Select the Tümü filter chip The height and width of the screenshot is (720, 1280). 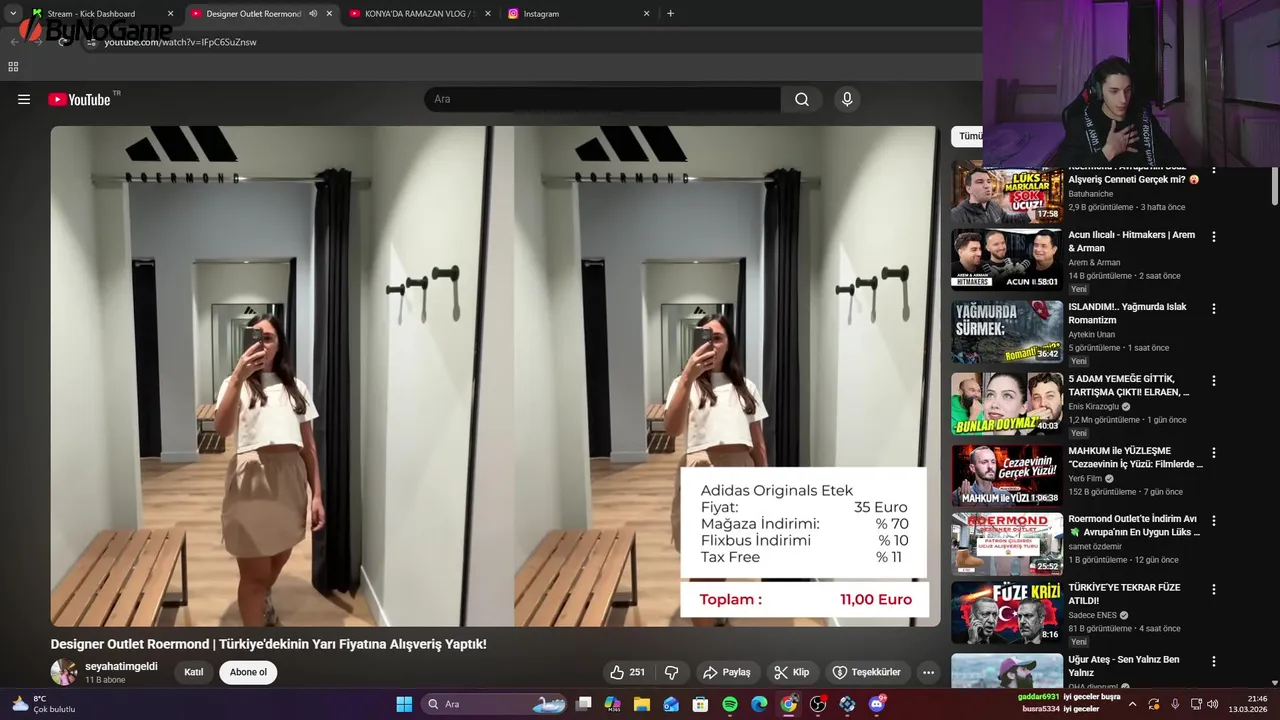(968, 136)
